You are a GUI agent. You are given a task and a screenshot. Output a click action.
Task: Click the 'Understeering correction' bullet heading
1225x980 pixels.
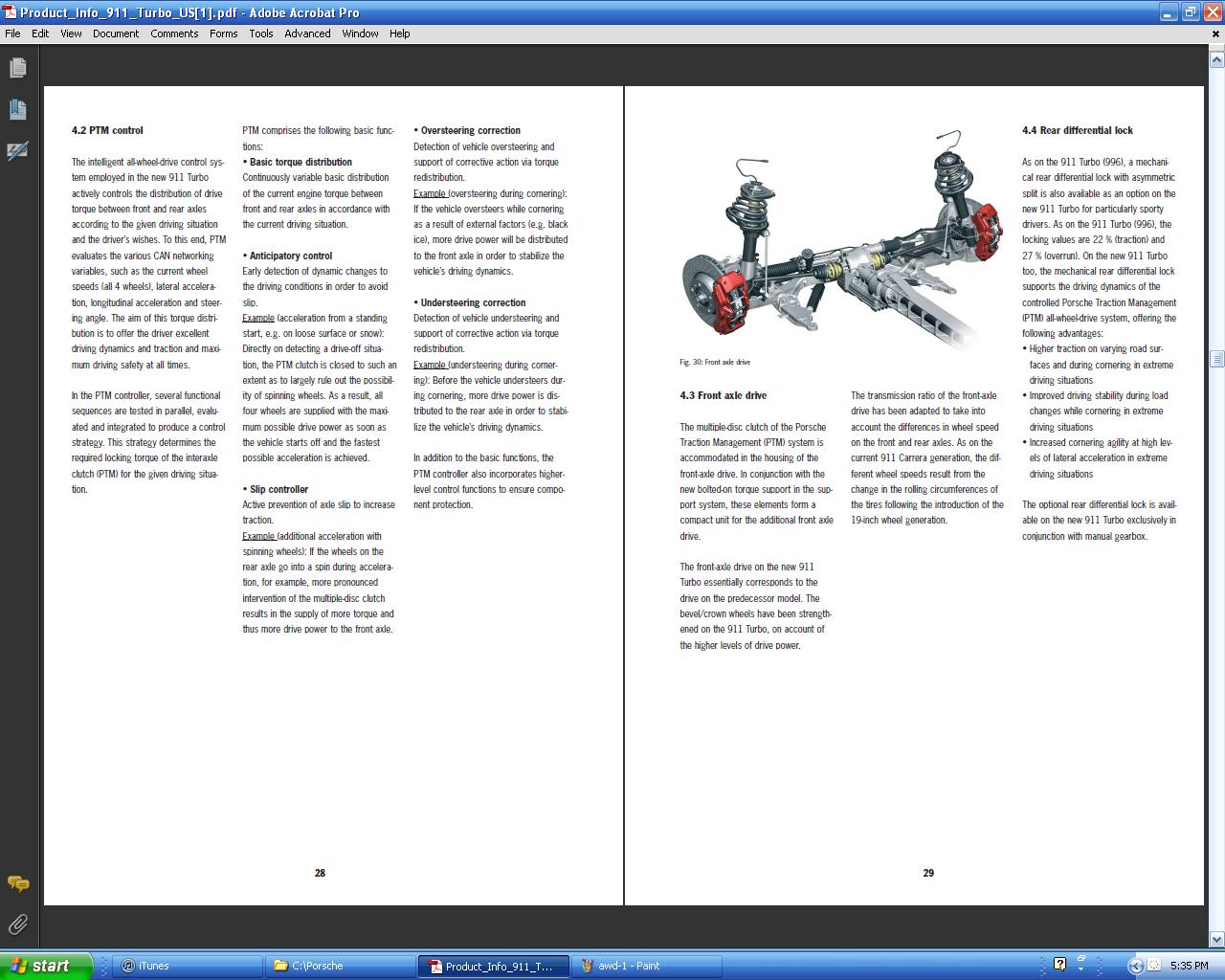coord(474,302)
